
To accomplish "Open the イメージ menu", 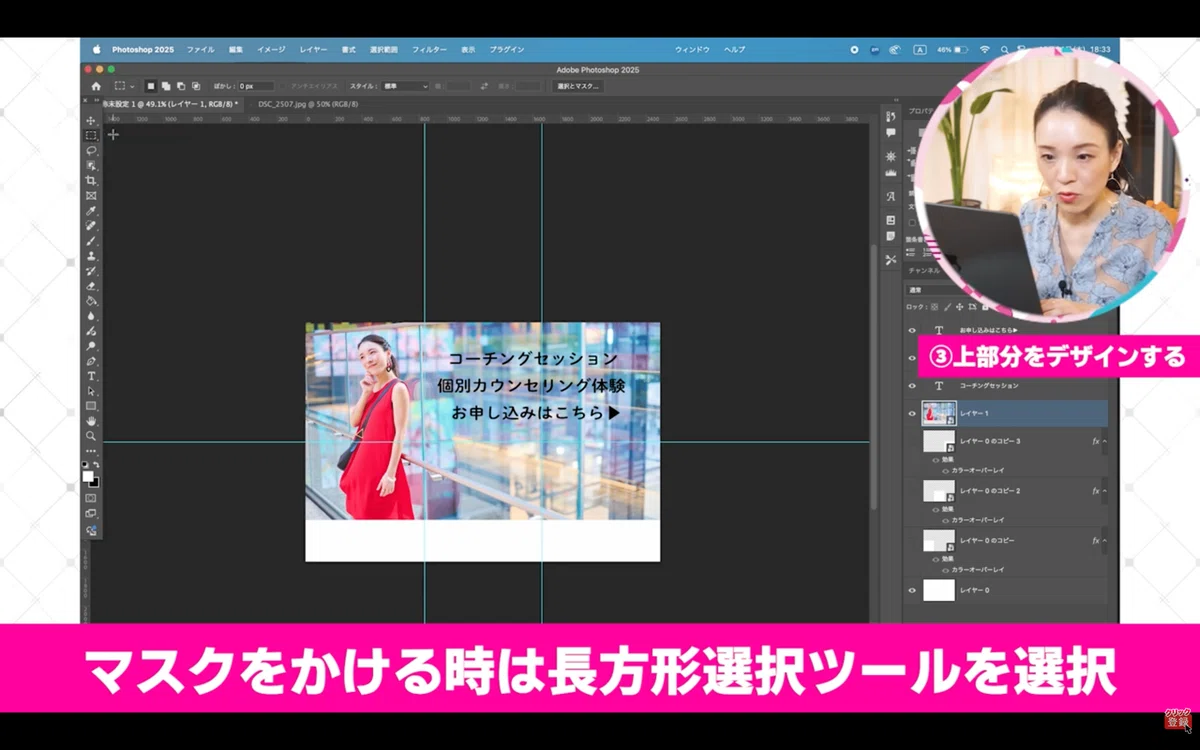I will tap(271, 49).
